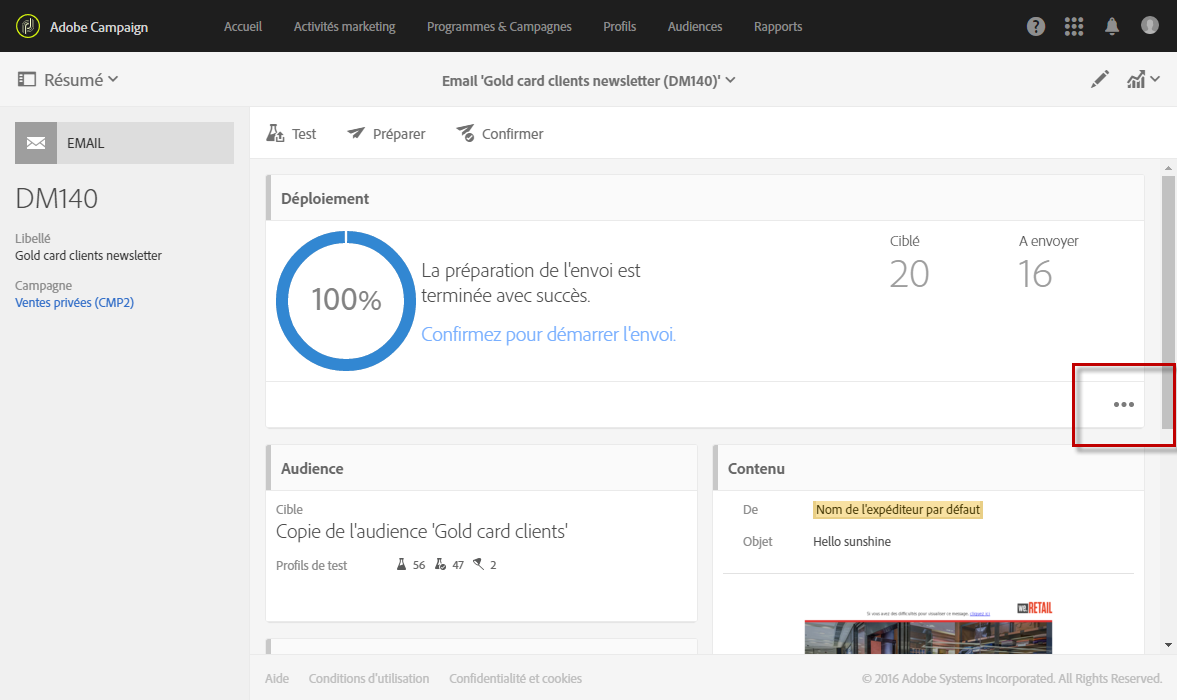1177x700 pixels.
Task: Open the Ventes privées (CMP2) campaign link
Action: pyautogui.click(x=74, y=303)
